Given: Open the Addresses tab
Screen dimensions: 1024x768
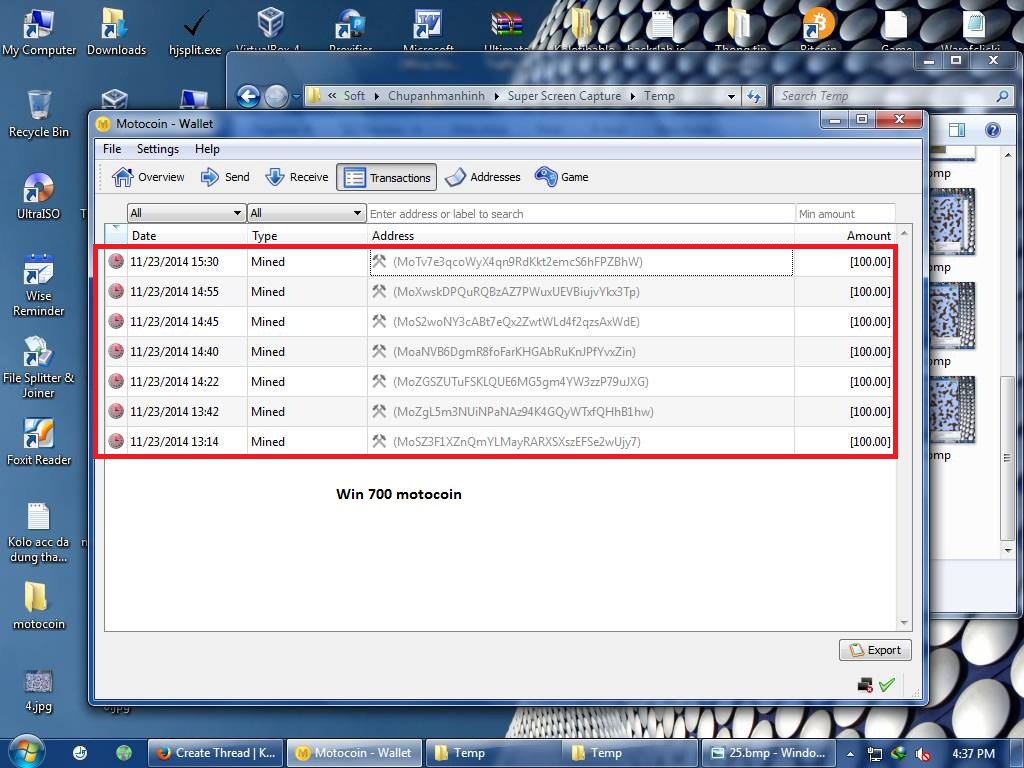Looking at the screenshot, I should 483,177.
